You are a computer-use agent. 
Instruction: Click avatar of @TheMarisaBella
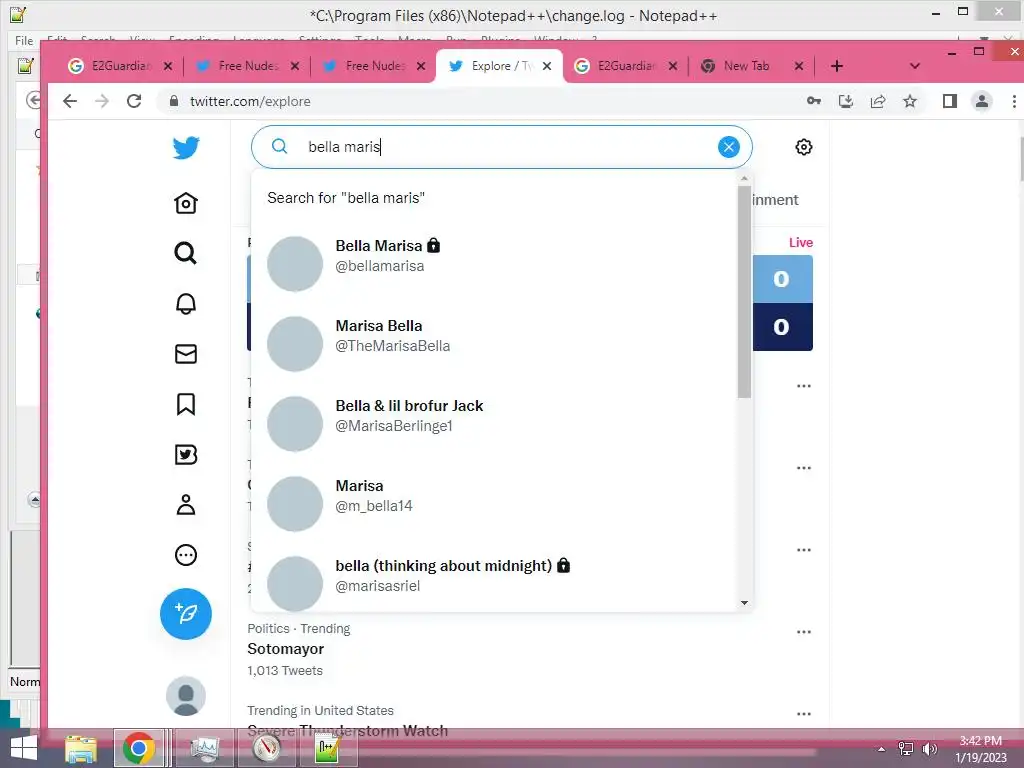click(295, 344)
